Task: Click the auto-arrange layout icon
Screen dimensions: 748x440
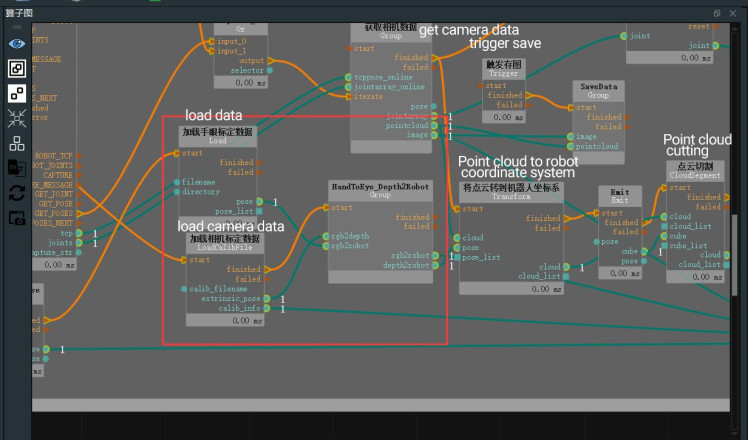Action: point(17,143)
